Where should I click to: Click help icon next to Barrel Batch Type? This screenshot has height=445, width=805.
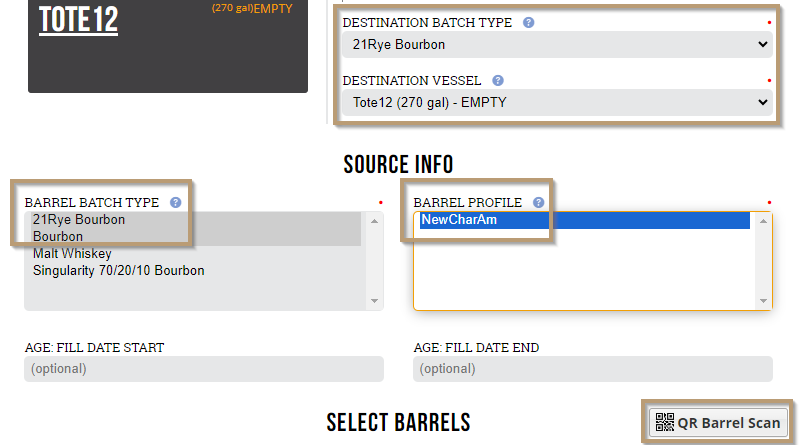click(x=176, y=202)
